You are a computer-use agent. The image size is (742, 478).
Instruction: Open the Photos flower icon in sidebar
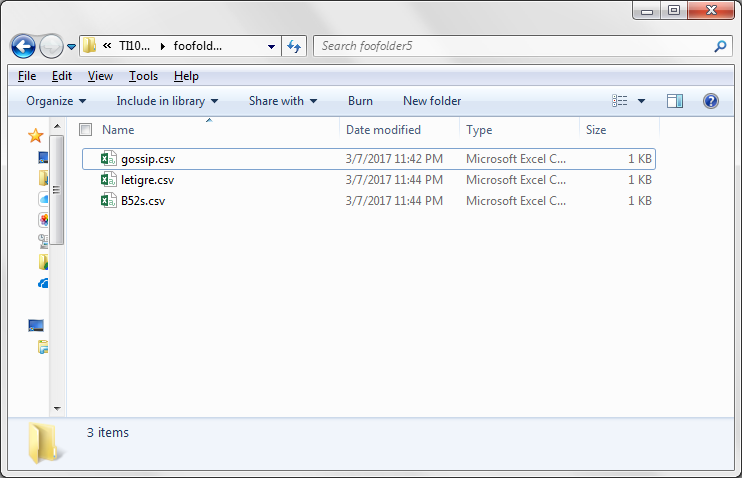coord(43,220)
